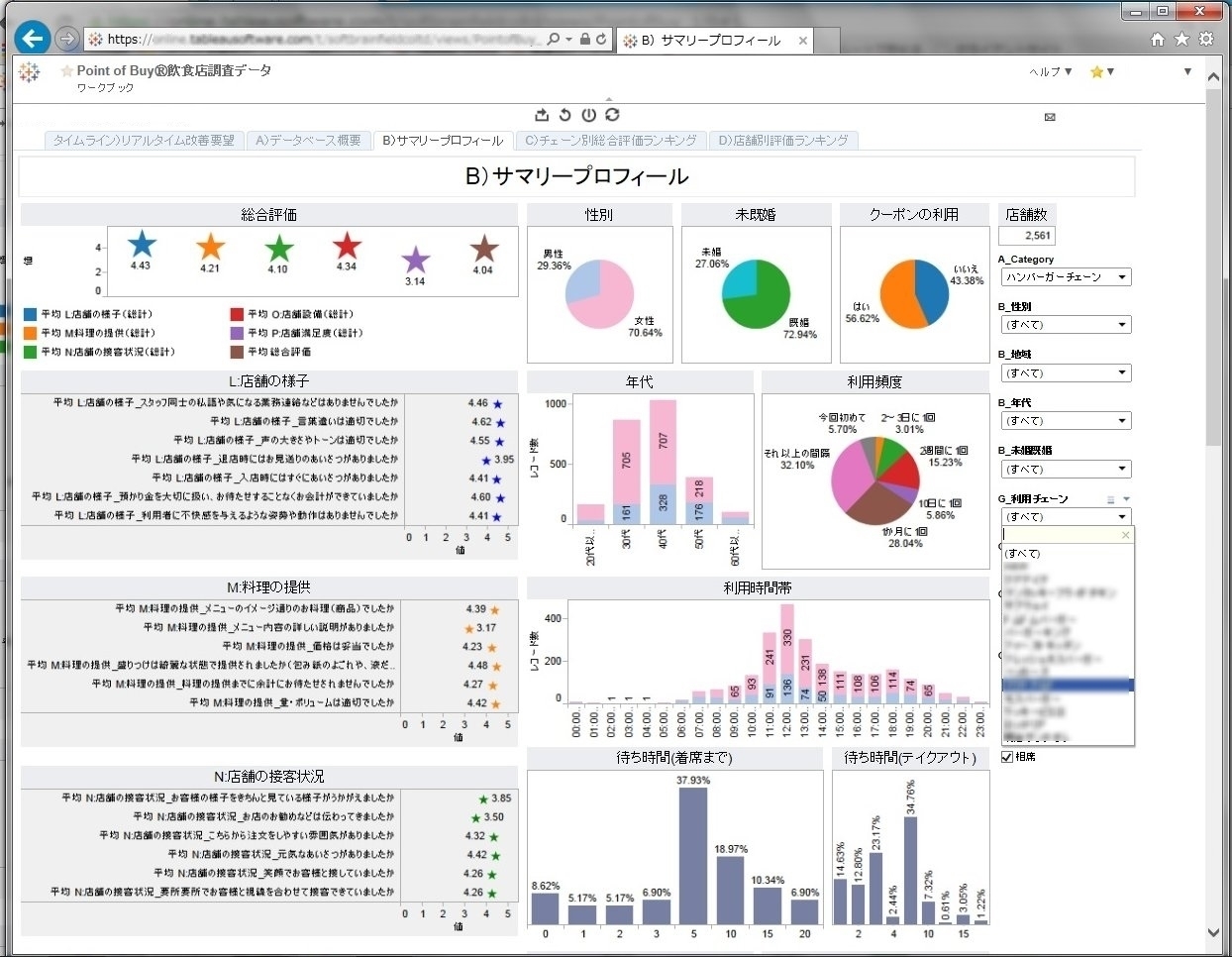Click the pause updates icon in toolbar
The height and width of the screenshot is (957, 1232).
(x=588, y=115)
